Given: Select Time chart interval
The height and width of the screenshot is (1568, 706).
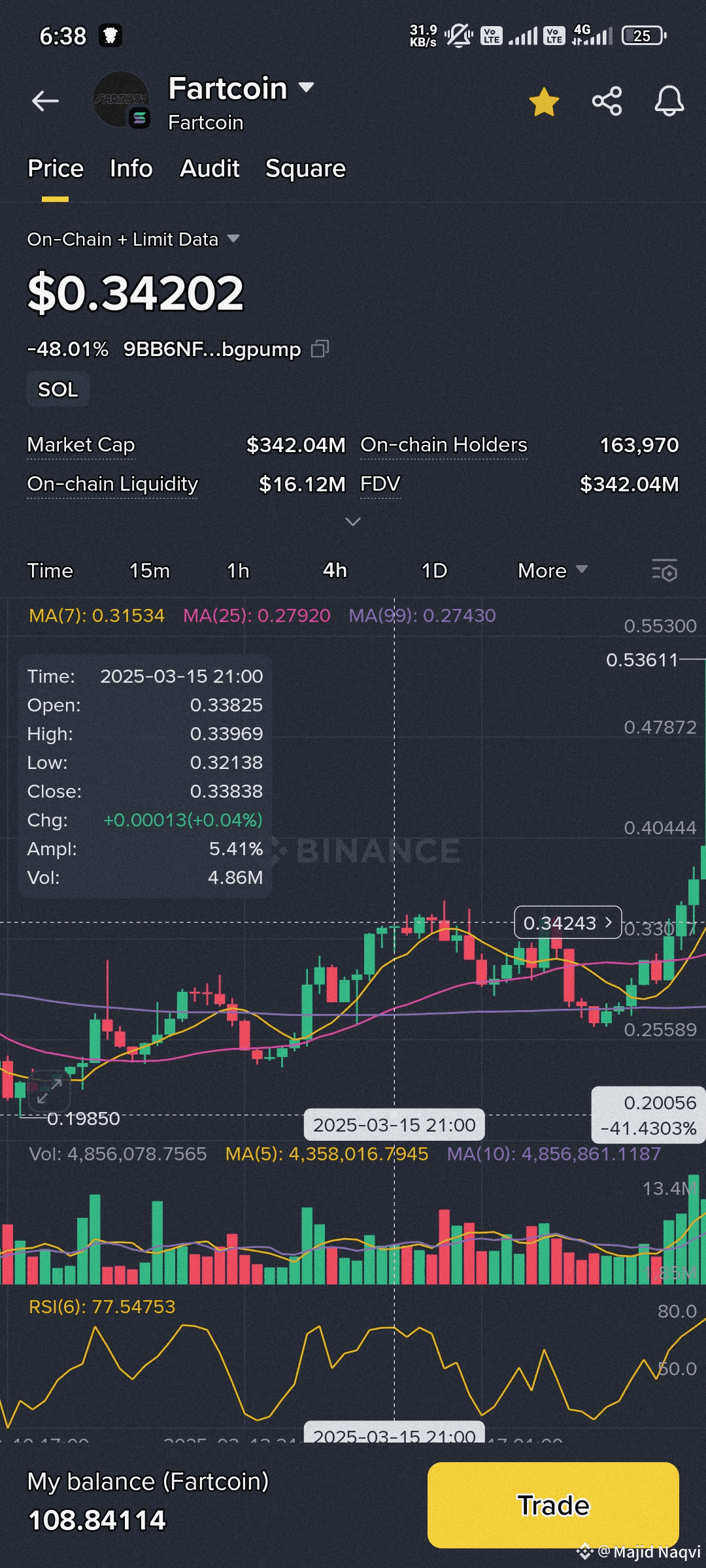Looking at the screenshot, I should click(x=50, y=570).
